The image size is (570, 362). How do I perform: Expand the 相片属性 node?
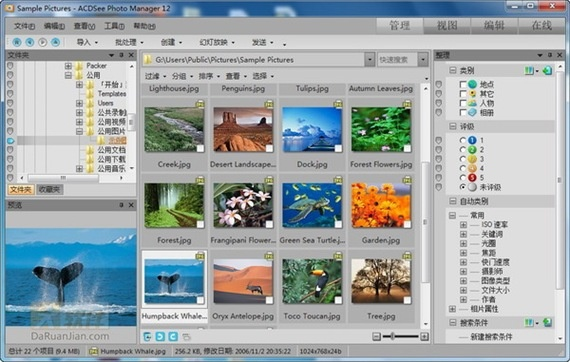click(452, 309)
